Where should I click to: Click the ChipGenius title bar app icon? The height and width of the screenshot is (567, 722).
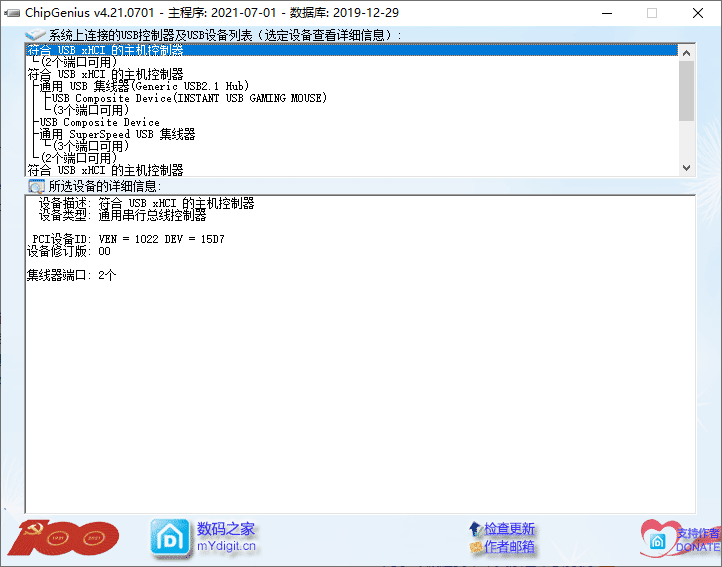(x=12, y=13)
